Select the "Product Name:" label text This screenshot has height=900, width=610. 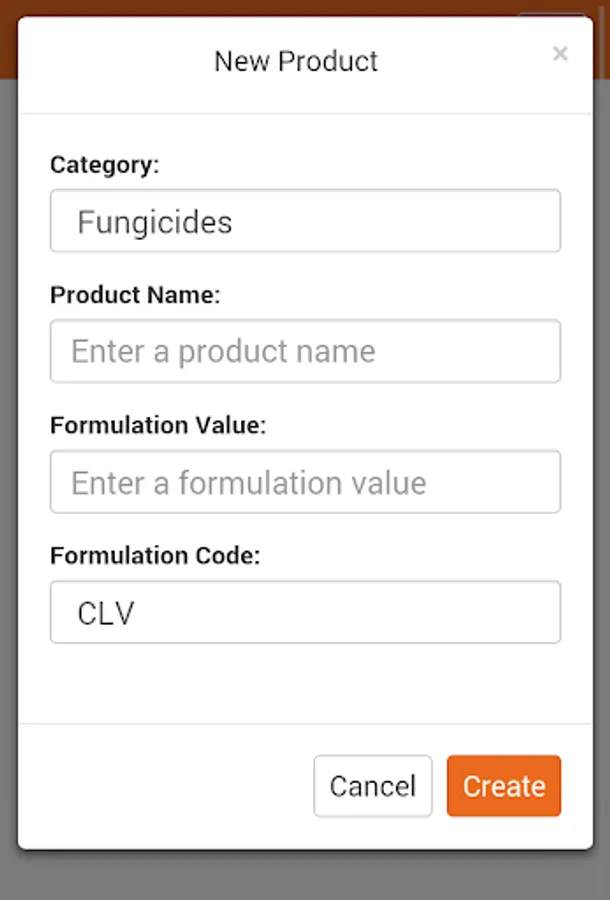(135, 295)
